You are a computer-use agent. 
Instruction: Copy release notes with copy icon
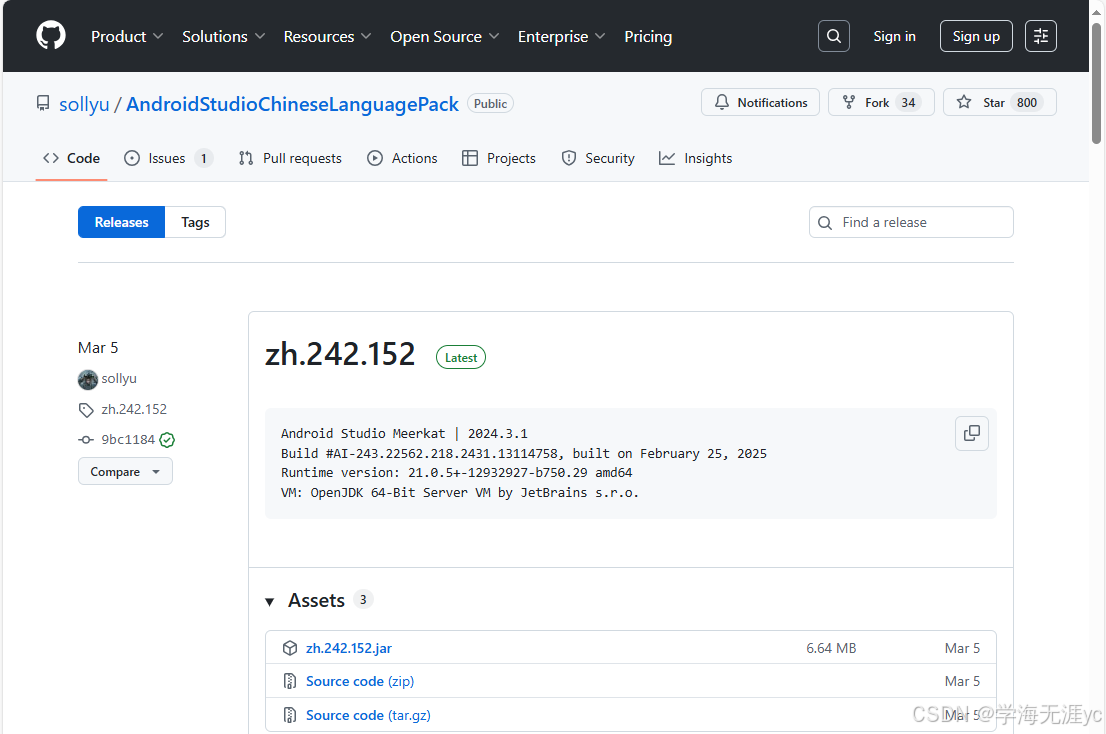971,433
